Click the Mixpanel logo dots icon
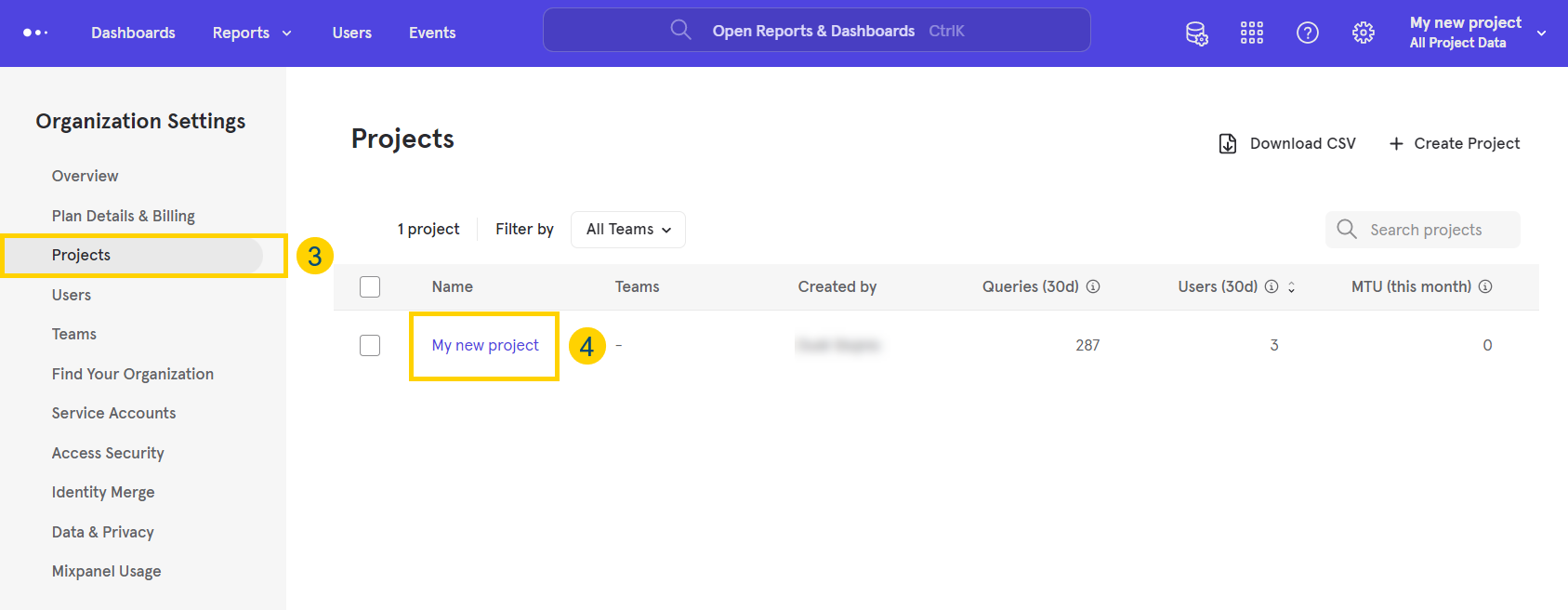 [x=35, y=33]
